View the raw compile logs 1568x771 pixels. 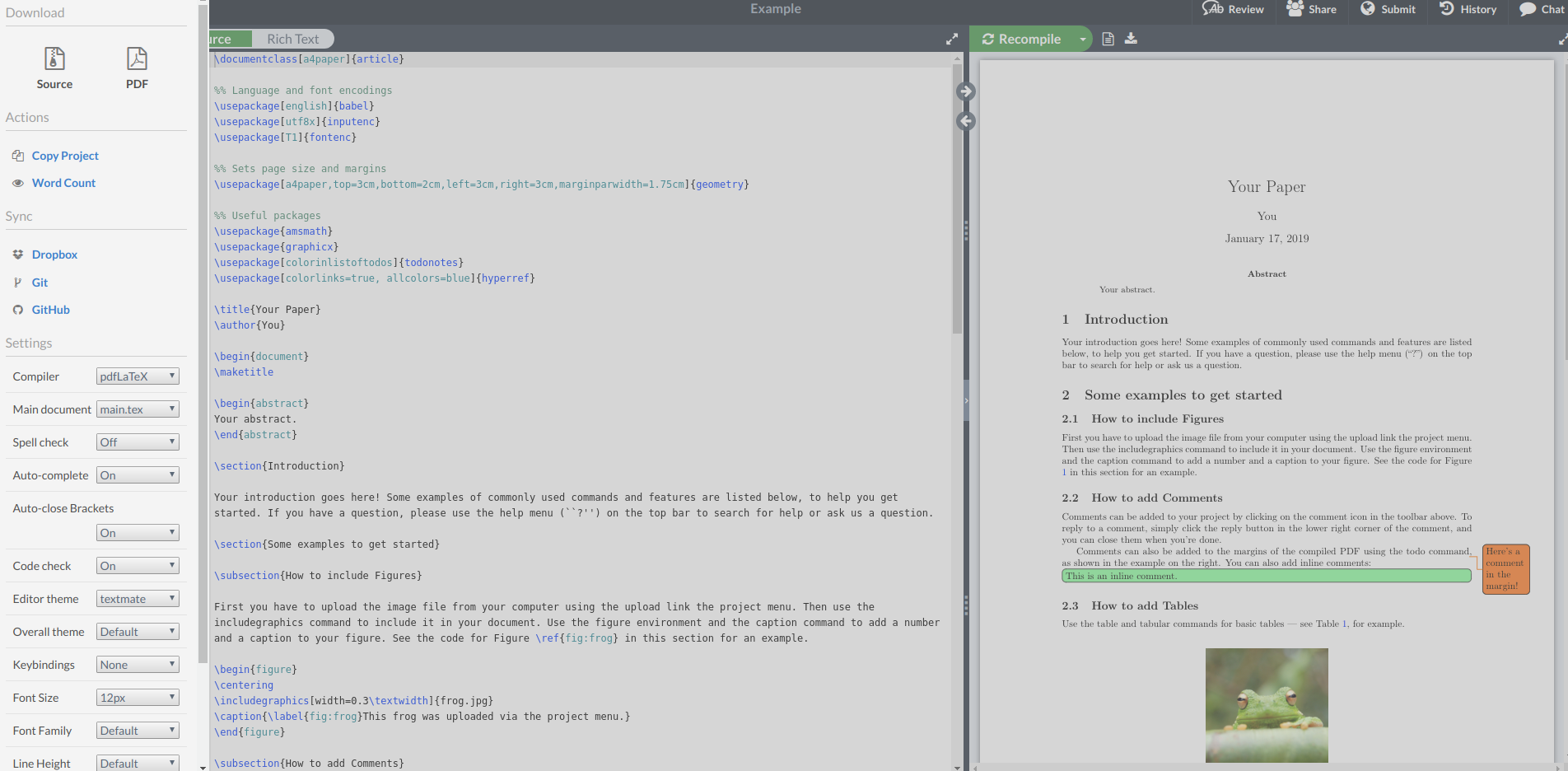click(x=1108, y=38)
